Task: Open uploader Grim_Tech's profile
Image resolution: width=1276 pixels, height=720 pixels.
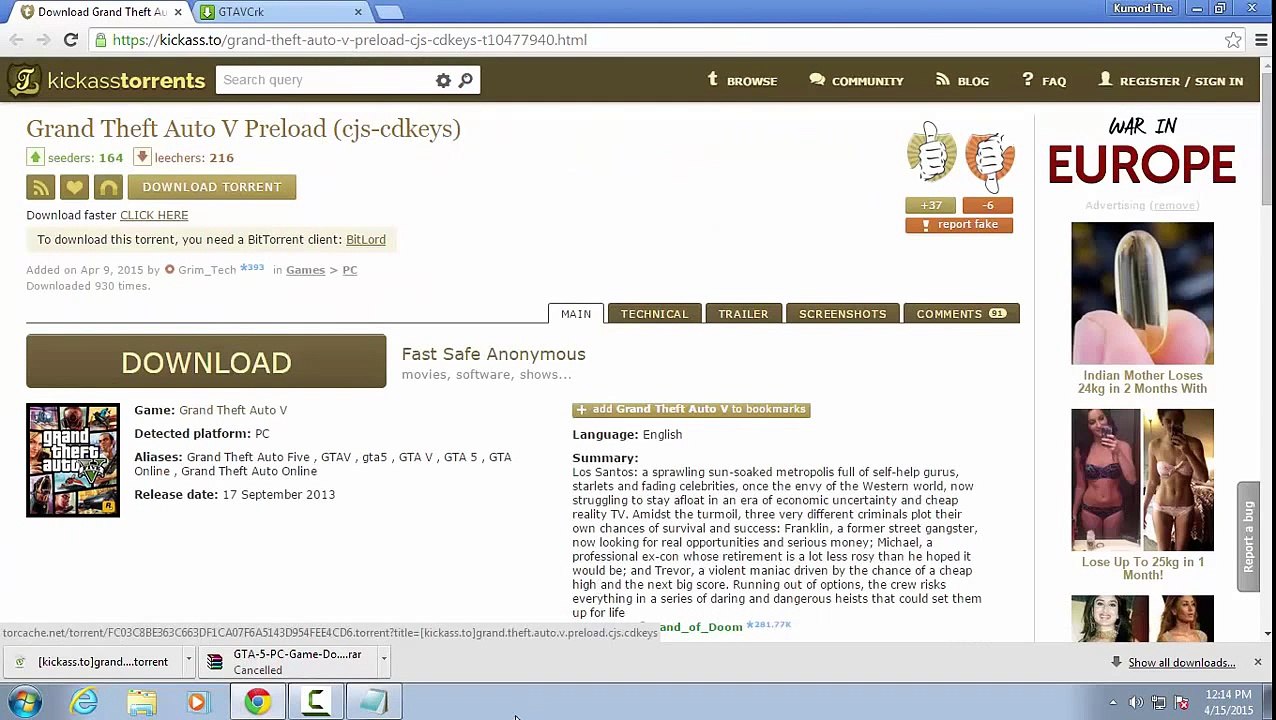Action: coord(207,270)
